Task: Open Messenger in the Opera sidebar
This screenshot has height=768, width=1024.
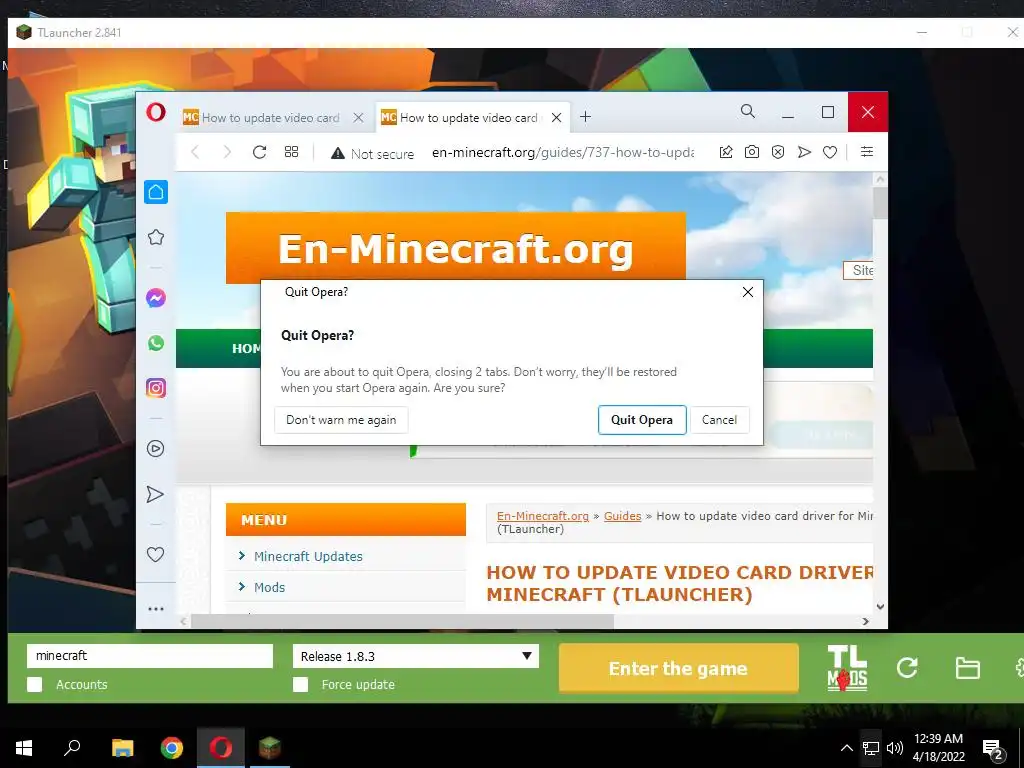Action: pyautogui.click(x=155, y=298)
